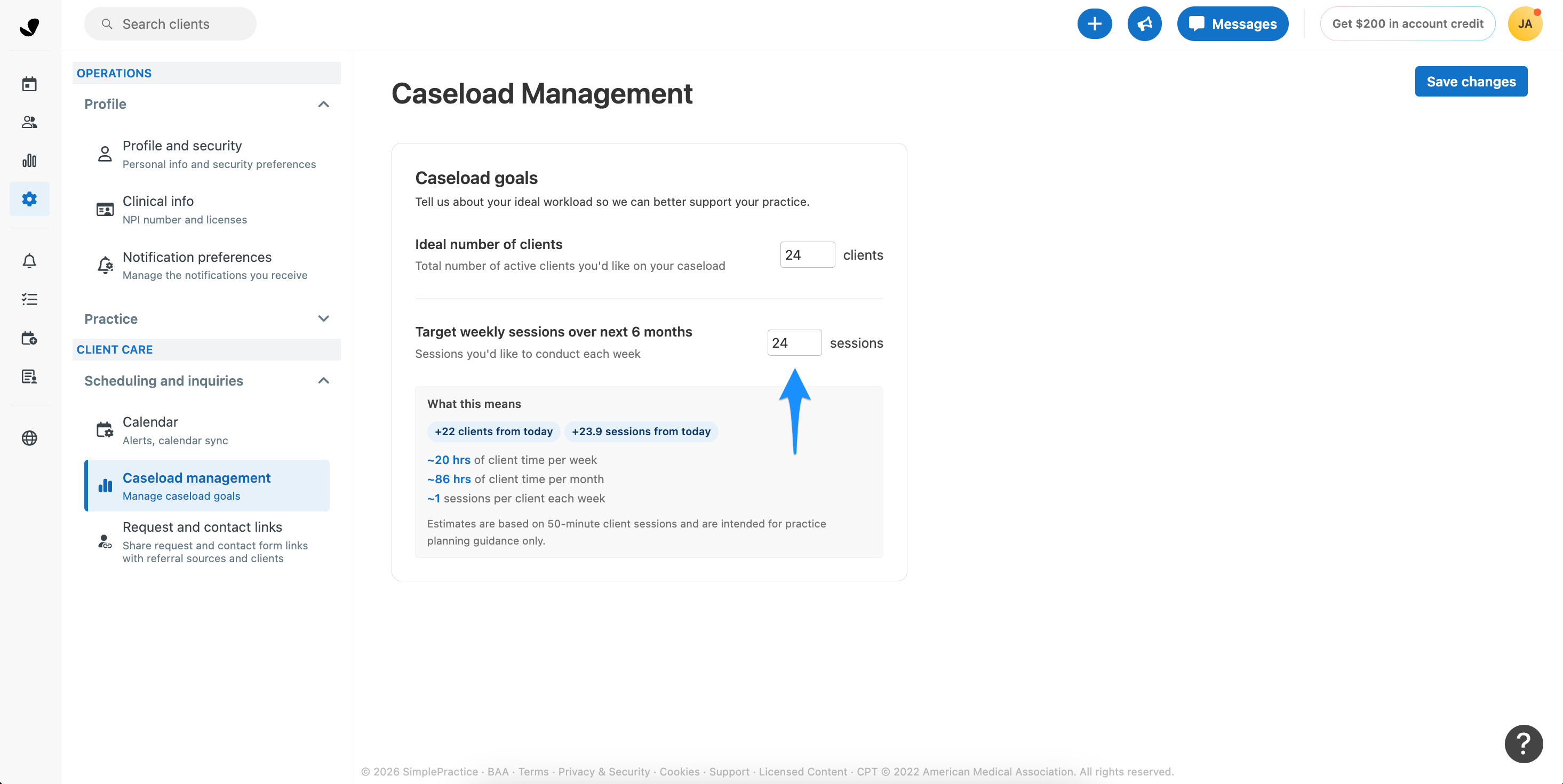Image resolution: width=1563 pixels, height=784 pixels.
Task: Open the reminders bell icon
Action: 29,261
